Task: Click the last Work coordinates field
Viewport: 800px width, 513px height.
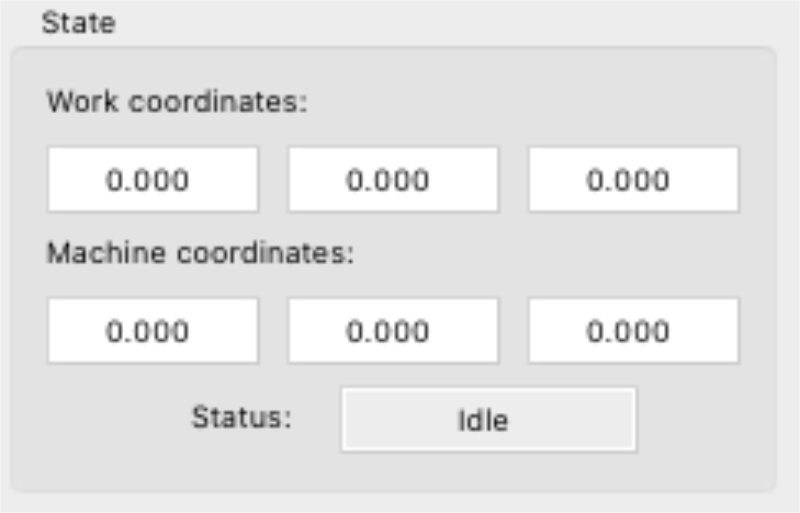Action: (x=633, y=180)
